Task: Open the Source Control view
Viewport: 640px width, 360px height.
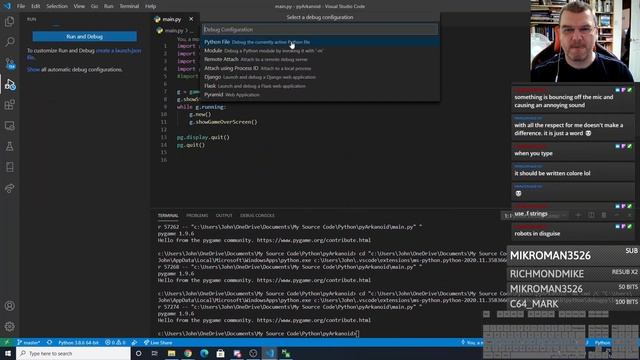Action: coord(9,63)
